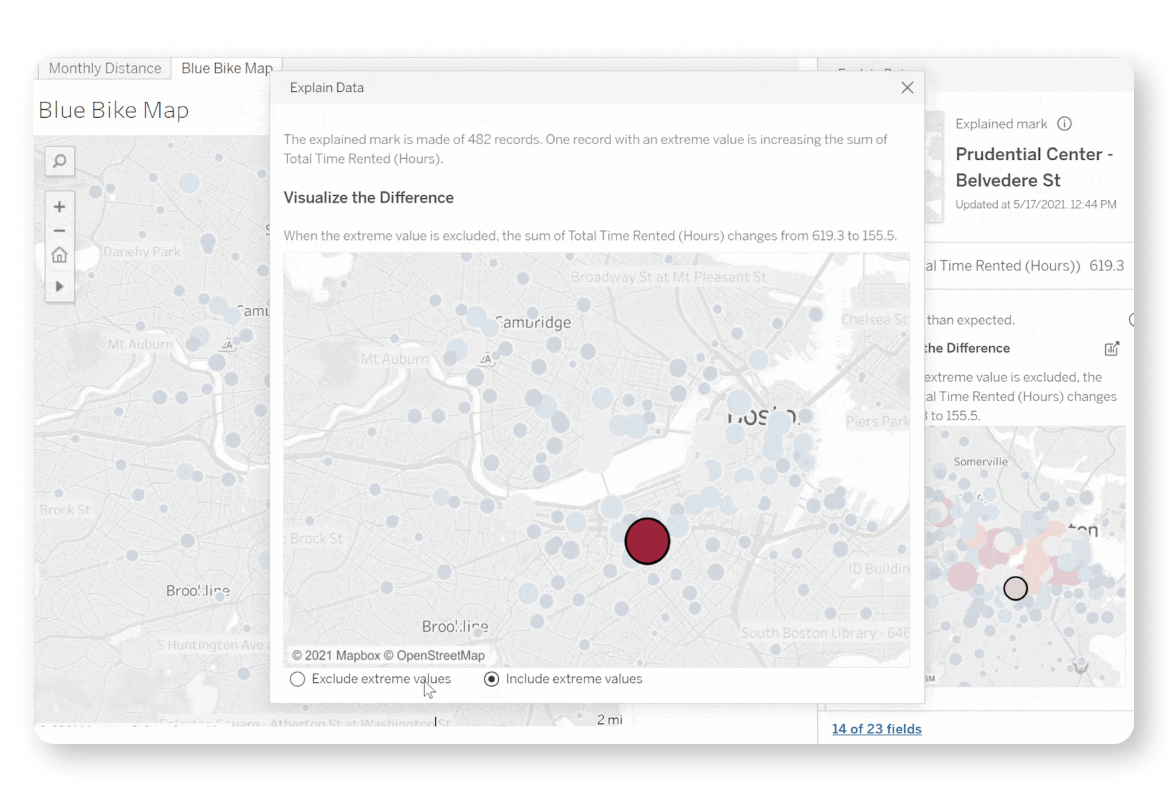This screenshot has width=1170, height=801.
Task: Expand map tools with arrow icon
Action: (x=60, y=287)
